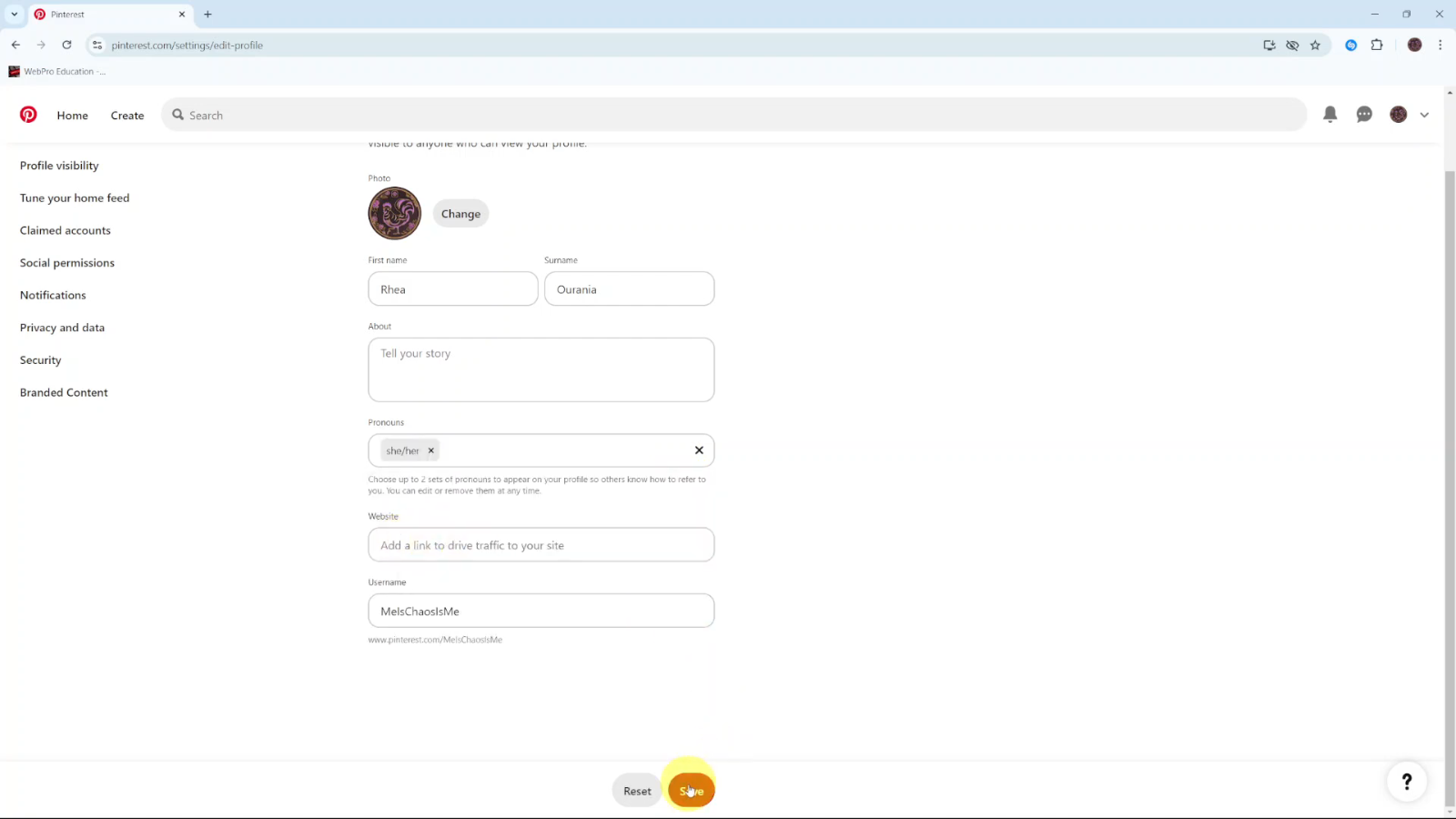Open WebPro Education bookmark
The image size is (1456, 819).
(x=56, y=71)
